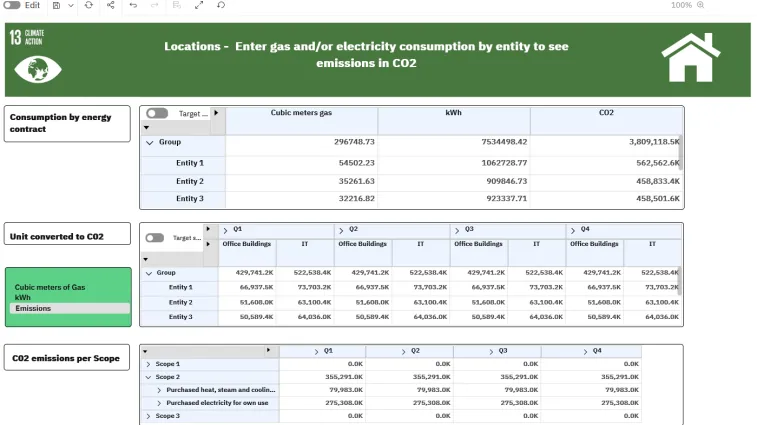This screenshot has width=757, height=425.
Task: Click the 100% zoom level indicator
Action: 681,5
